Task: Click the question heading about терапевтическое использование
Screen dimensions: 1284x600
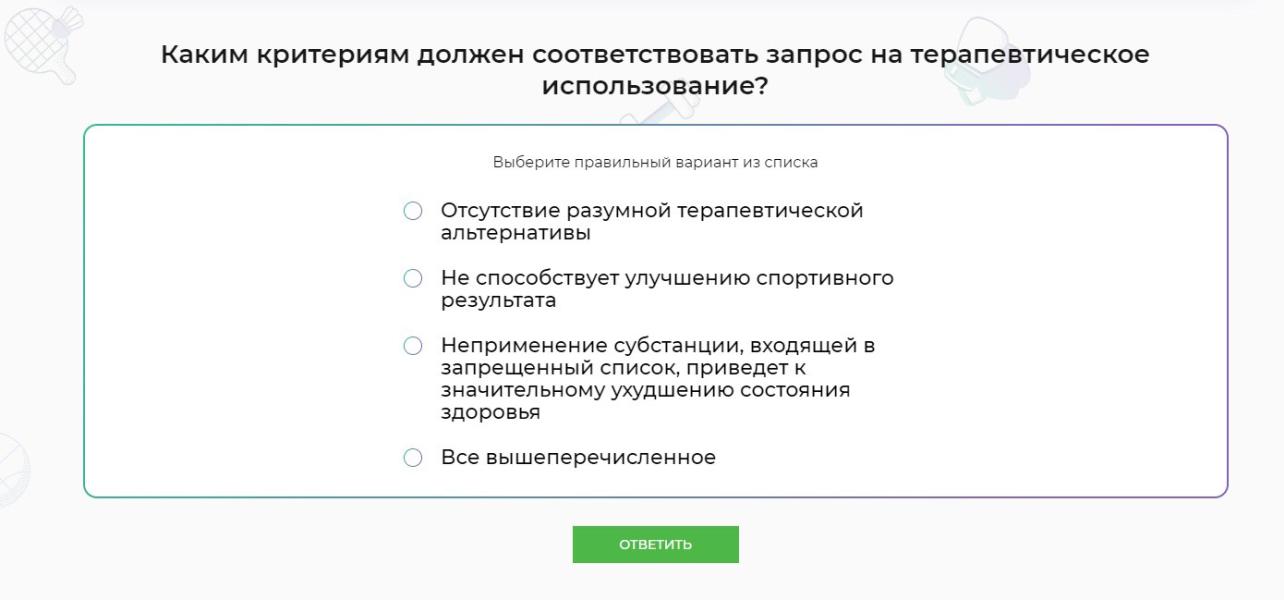Action: [655, 69]
